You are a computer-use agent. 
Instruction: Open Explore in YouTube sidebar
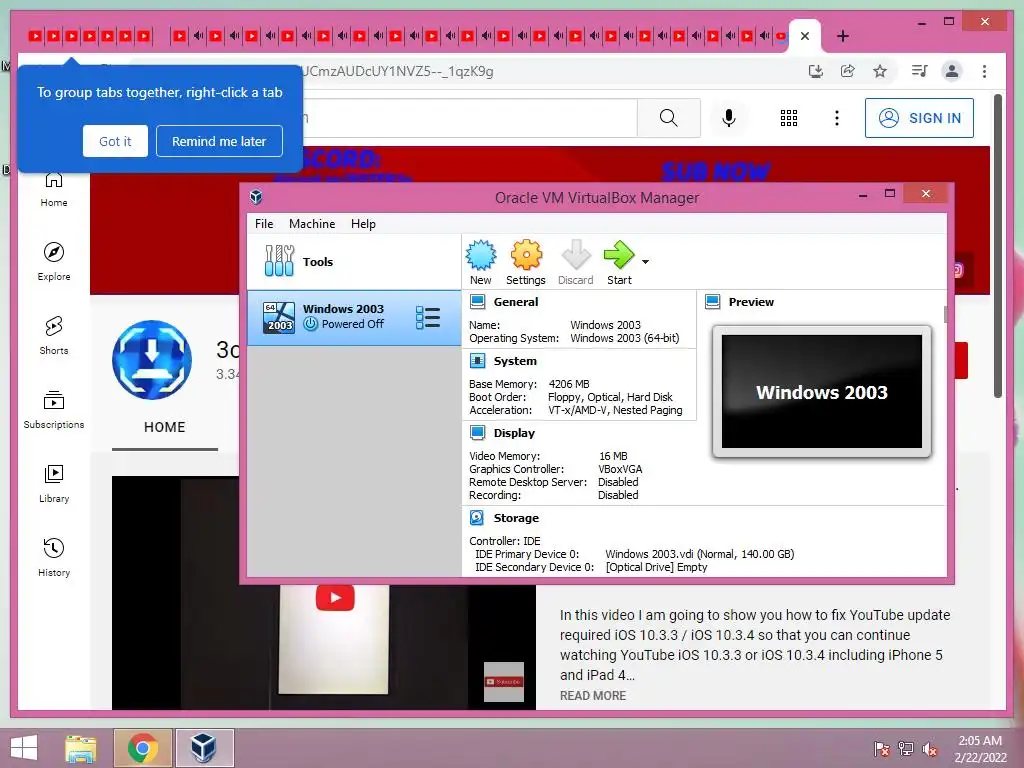54,262
